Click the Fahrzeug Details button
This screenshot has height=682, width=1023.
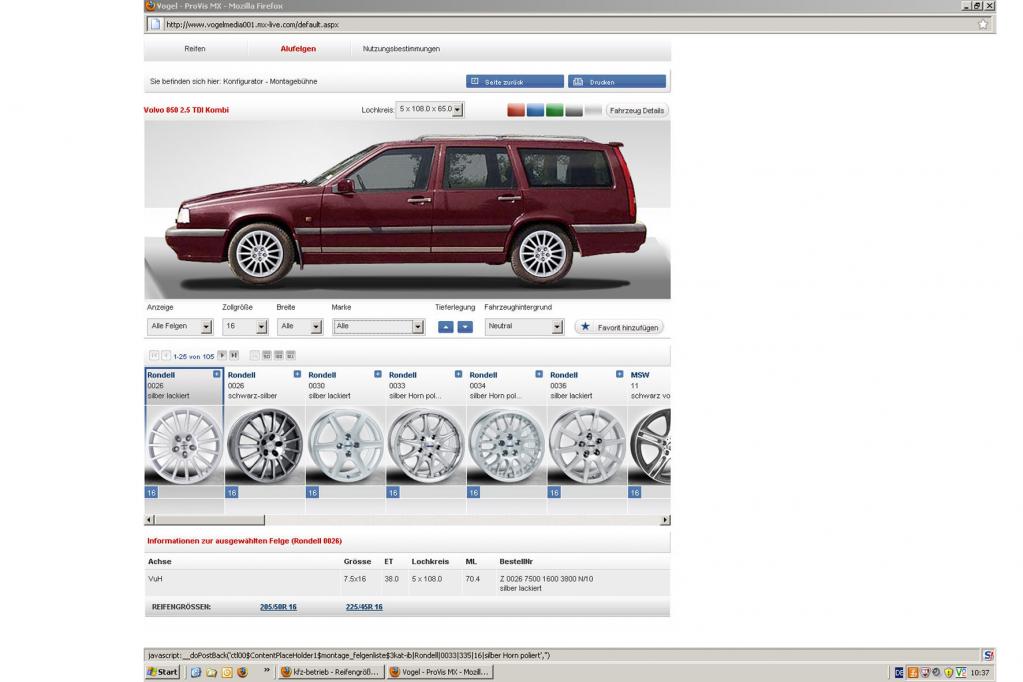(x=637, y=110)
